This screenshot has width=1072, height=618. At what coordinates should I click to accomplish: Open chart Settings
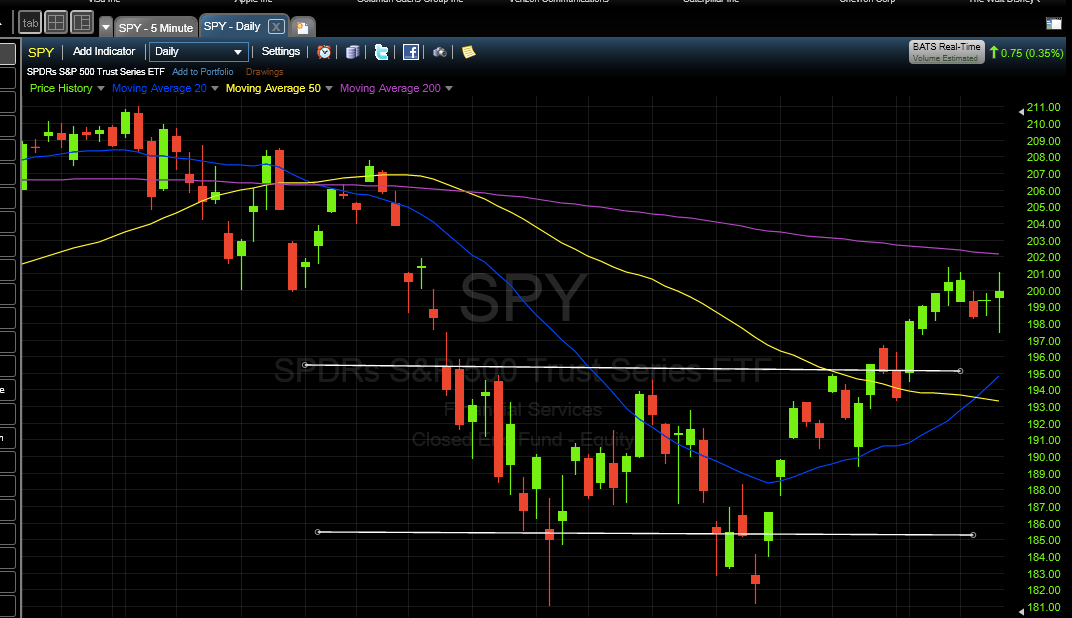point(281,51)
